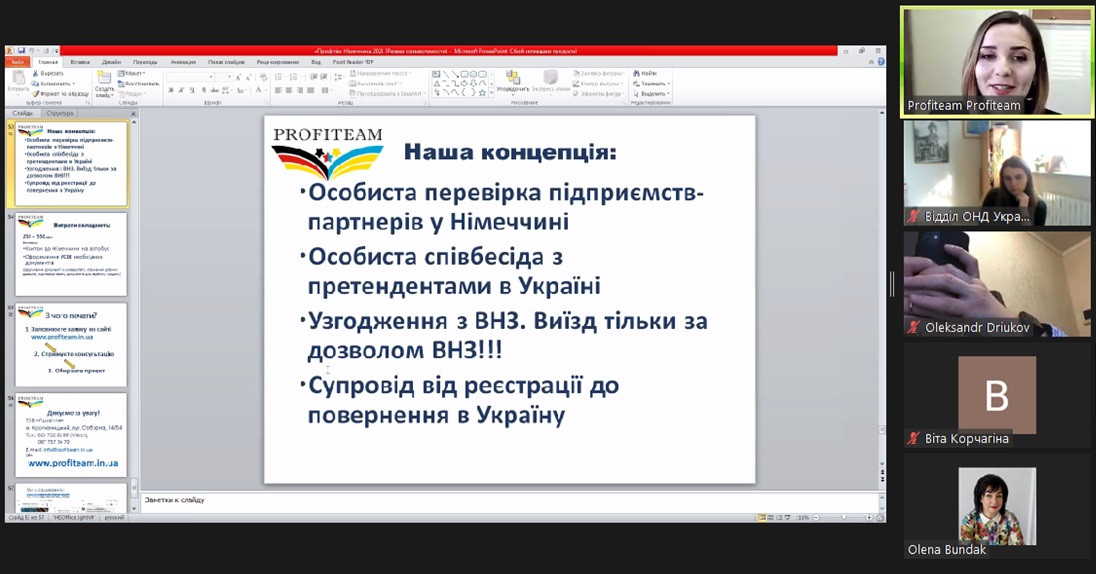Screen dimensions: 1096x574
Task: Expand the shapes gallery more arrow
Action: [x=492, y=93]
